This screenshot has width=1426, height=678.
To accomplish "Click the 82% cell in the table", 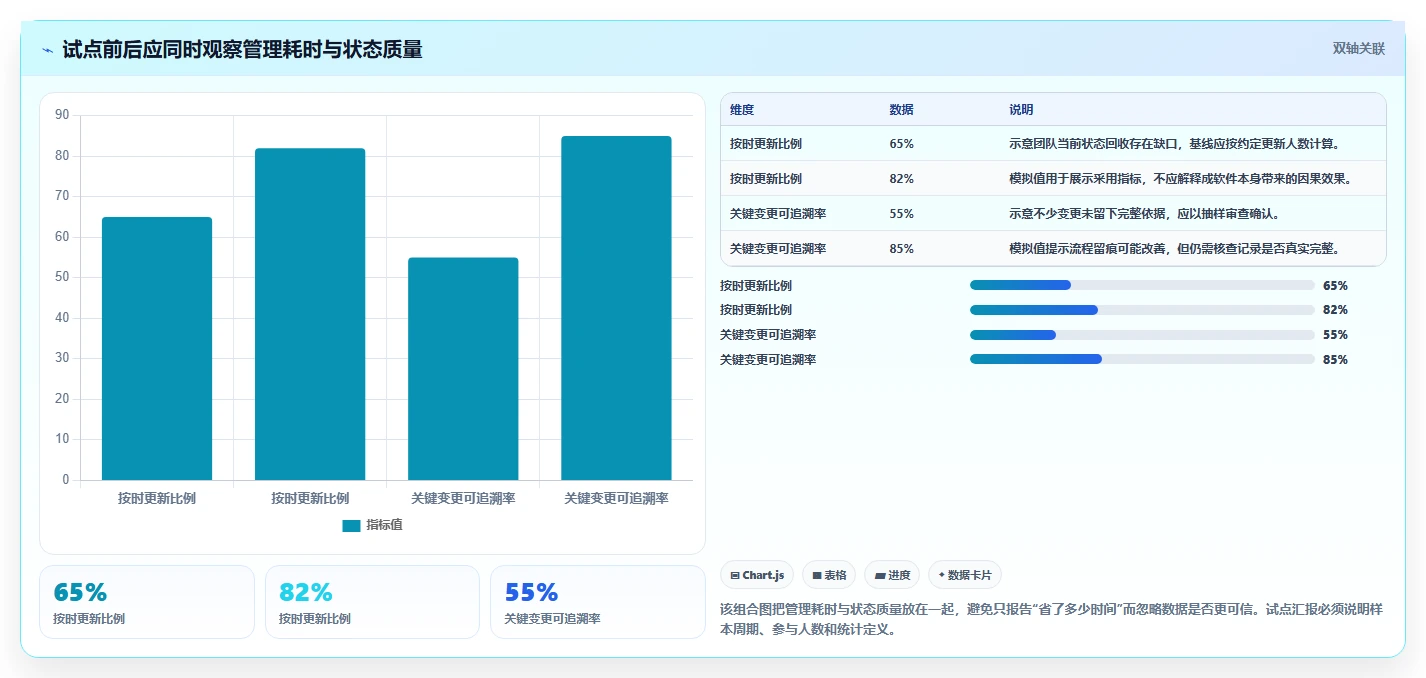I will click(x=901, y=179).
